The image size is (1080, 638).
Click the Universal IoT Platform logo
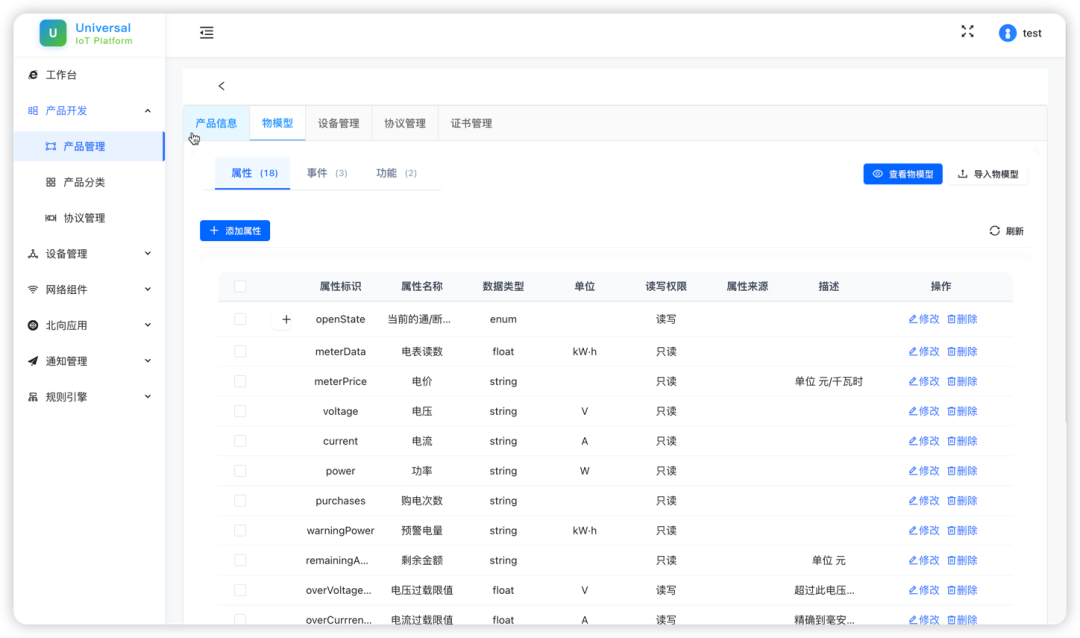coord(53,33)
